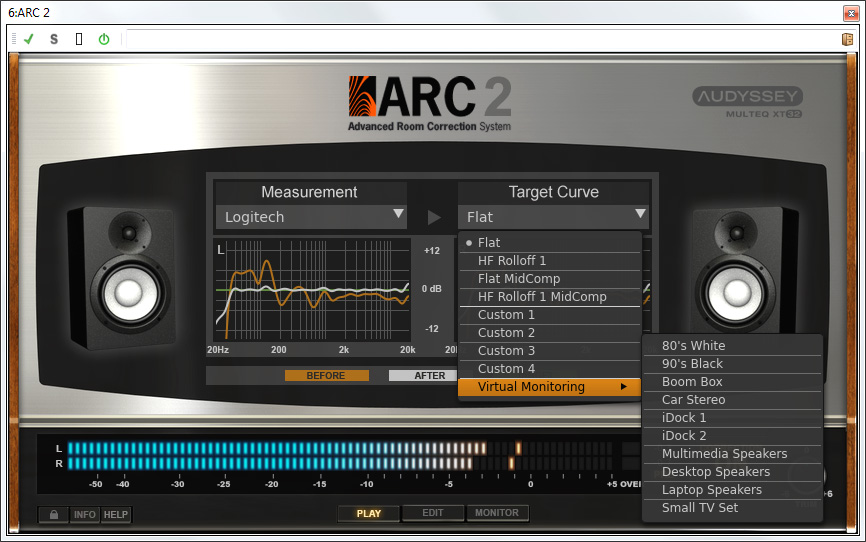Click the ARC 2 logo

[430, 103]
